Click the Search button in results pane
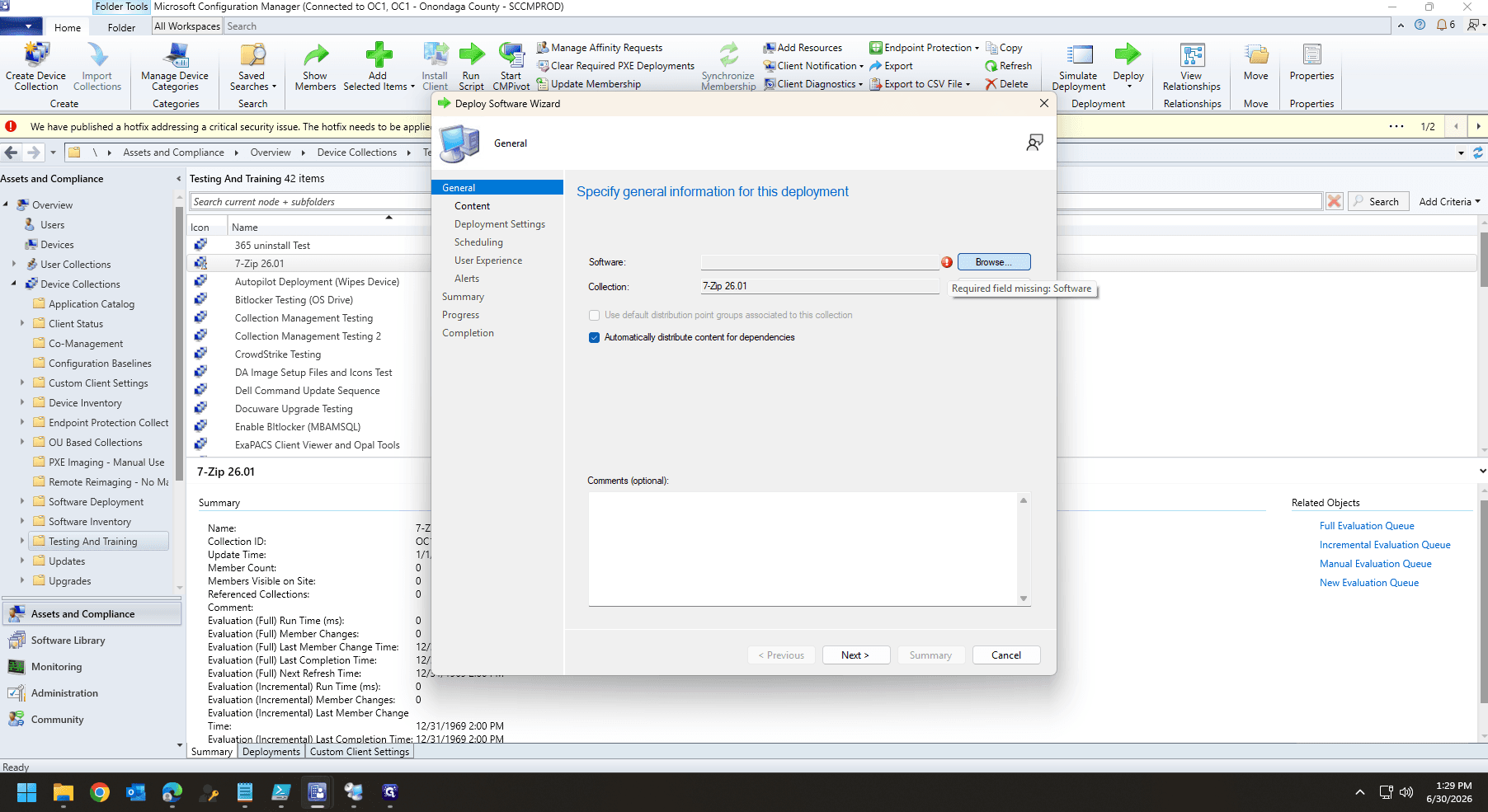 point(1377,202)
